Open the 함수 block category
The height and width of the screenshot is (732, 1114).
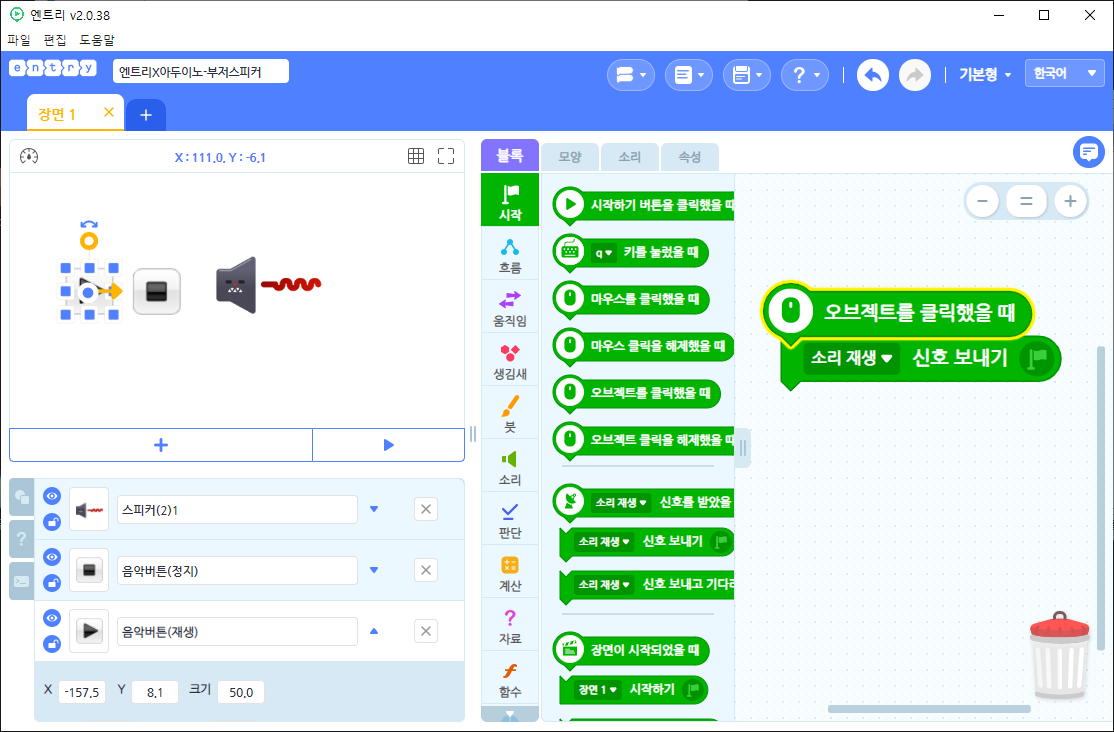tap(510, 678)
